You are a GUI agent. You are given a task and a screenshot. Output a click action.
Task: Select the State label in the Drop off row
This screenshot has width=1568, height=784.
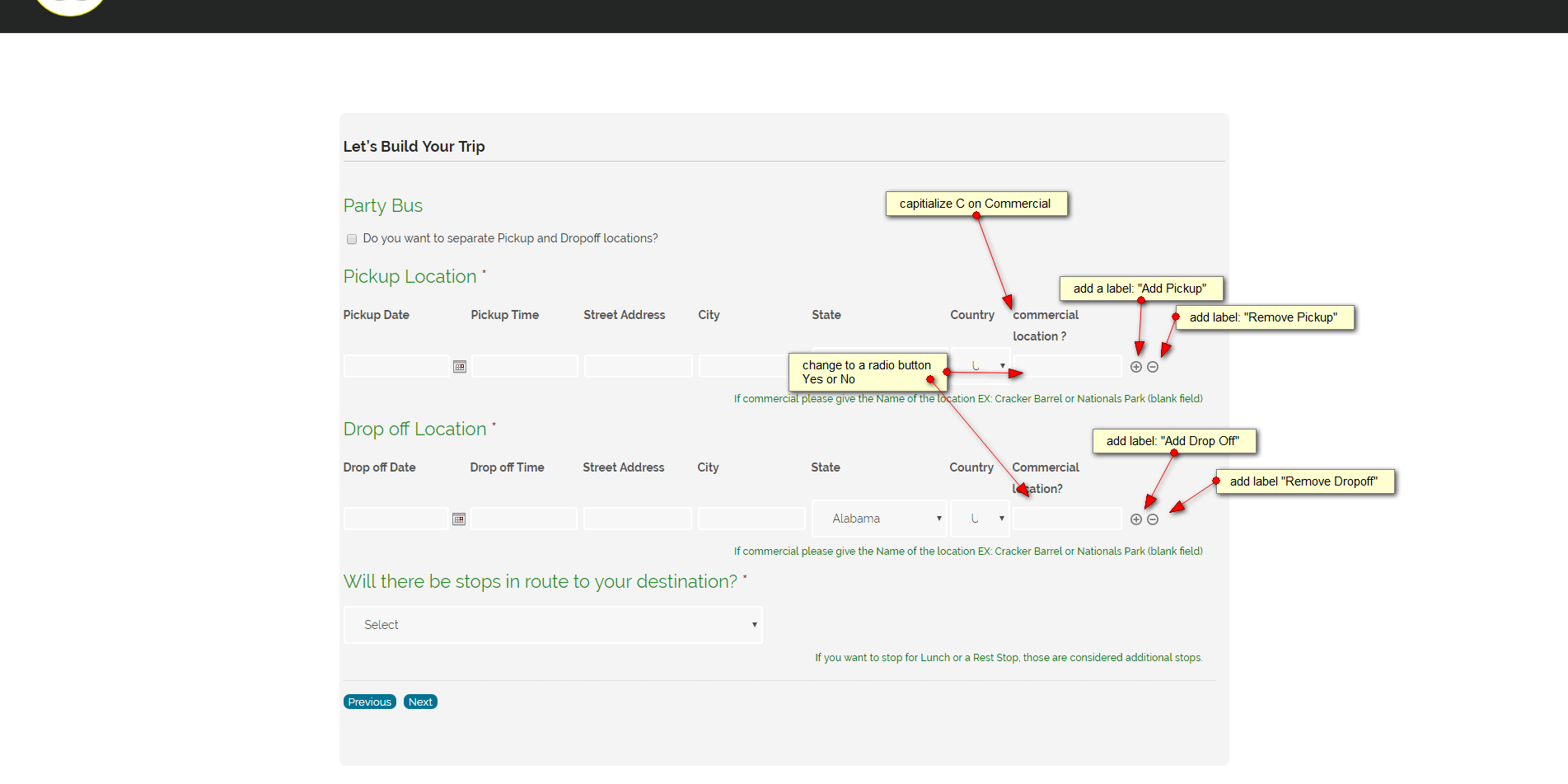(826, 467)
